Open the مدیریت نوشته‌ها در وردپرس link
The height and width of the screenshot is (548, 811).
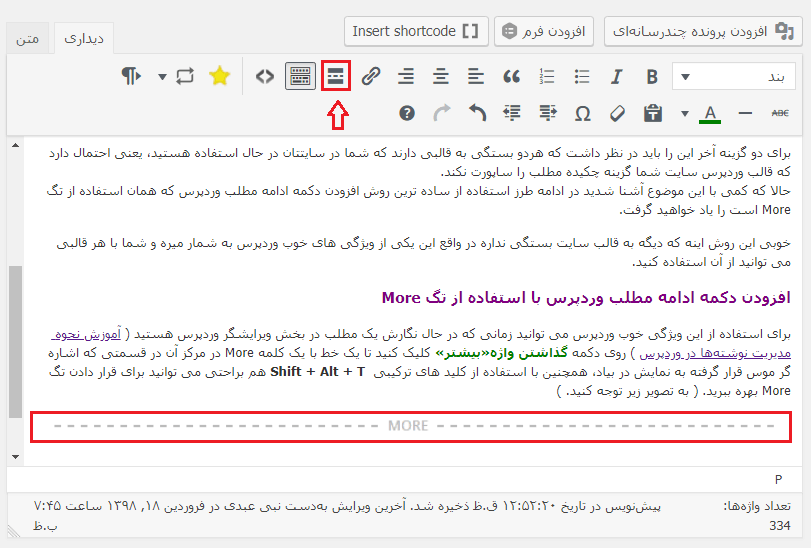(715, 354)
